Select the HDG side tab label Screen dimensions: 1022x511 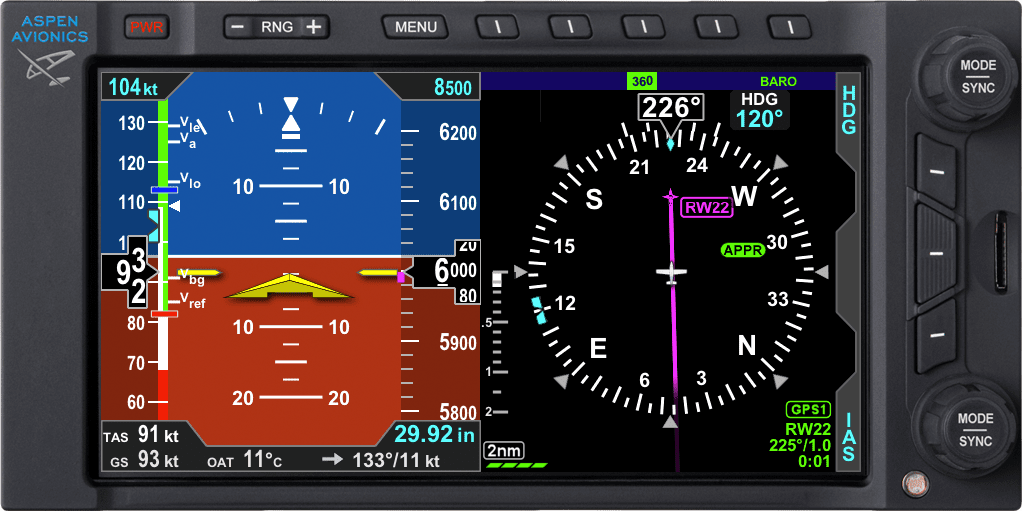849,110
